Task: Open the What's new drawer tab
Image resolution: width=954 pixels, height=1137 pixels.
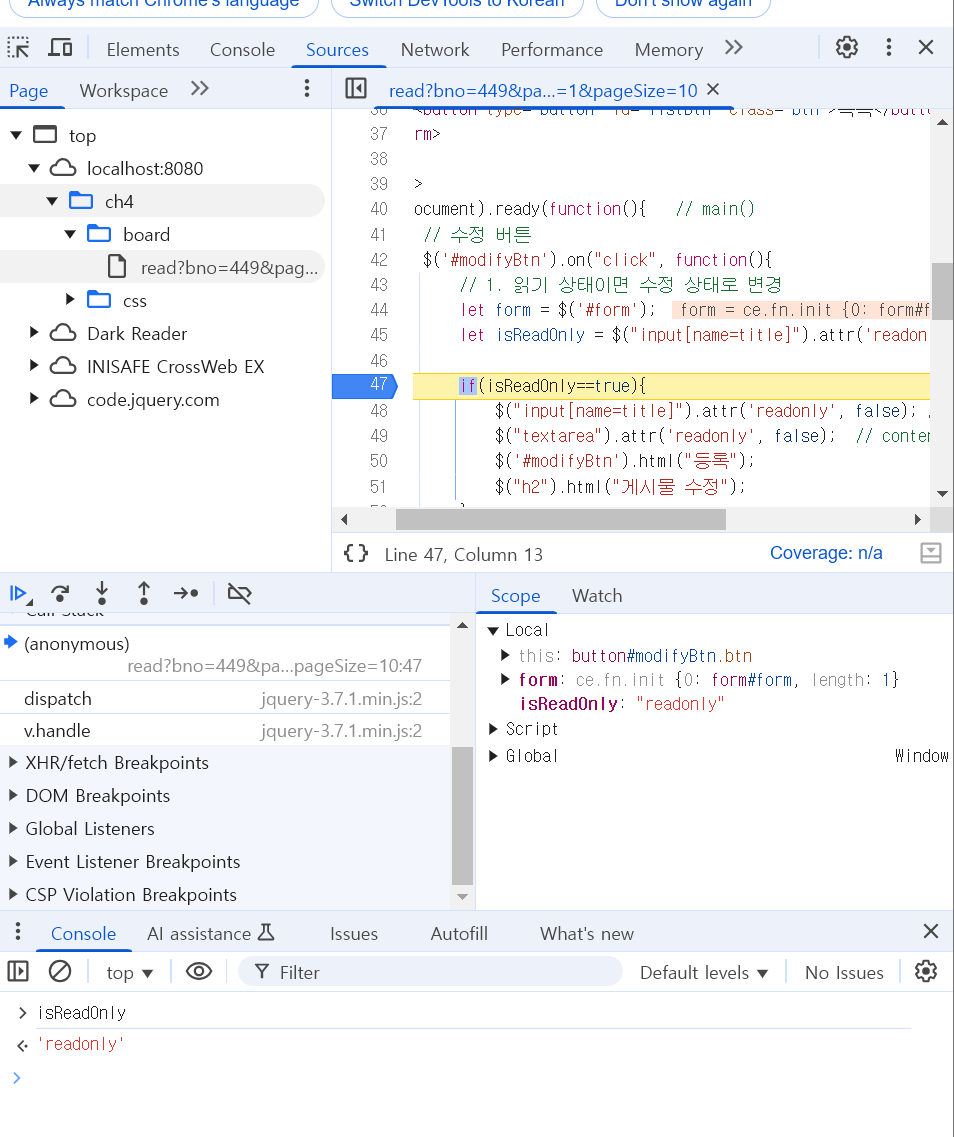Action: (586, 934)
